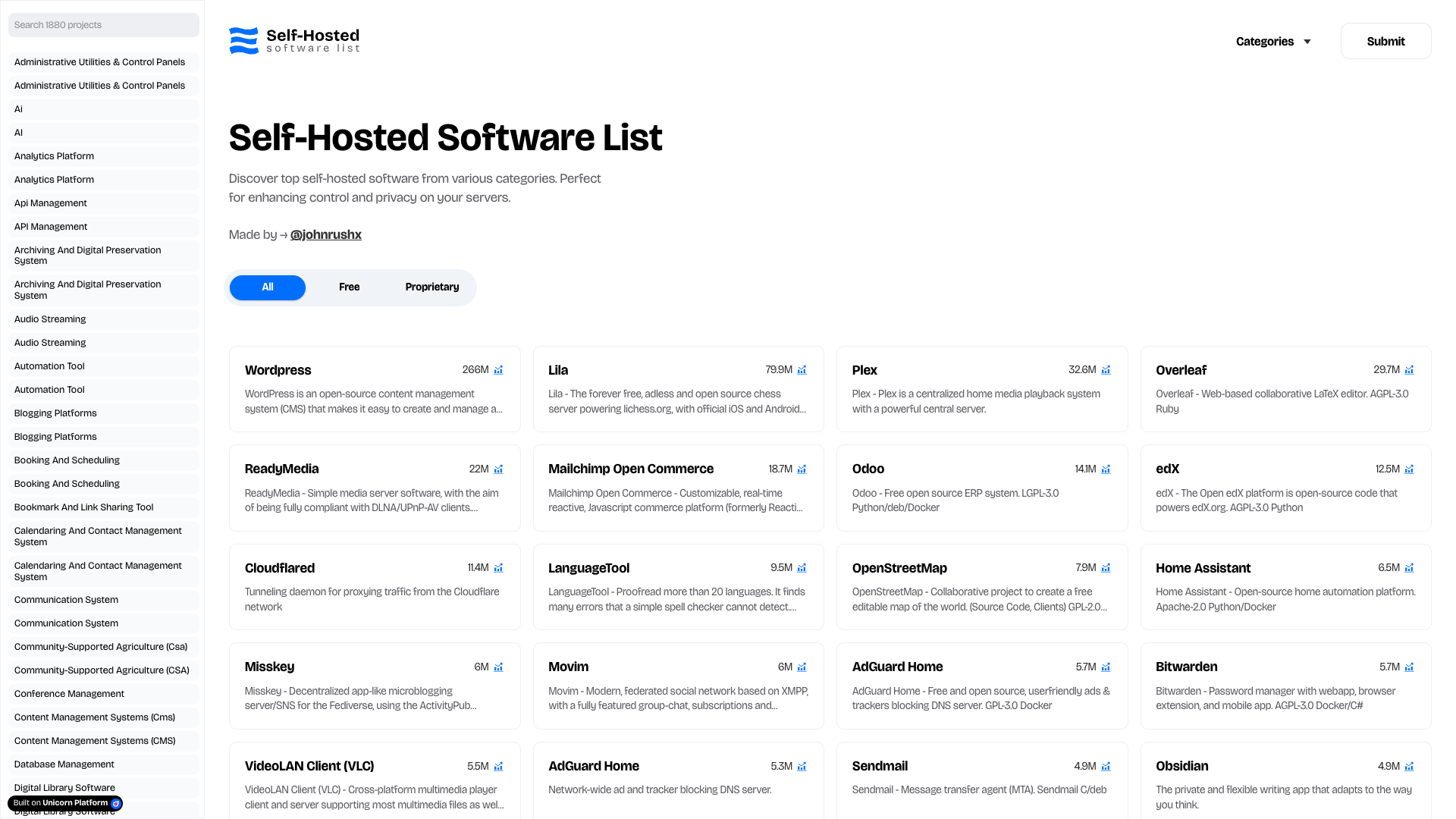This screenshot has width=1456, height=819.
Task: Follow the @johnrushx link
Action: pyautogui.click(x=325, y=234)
